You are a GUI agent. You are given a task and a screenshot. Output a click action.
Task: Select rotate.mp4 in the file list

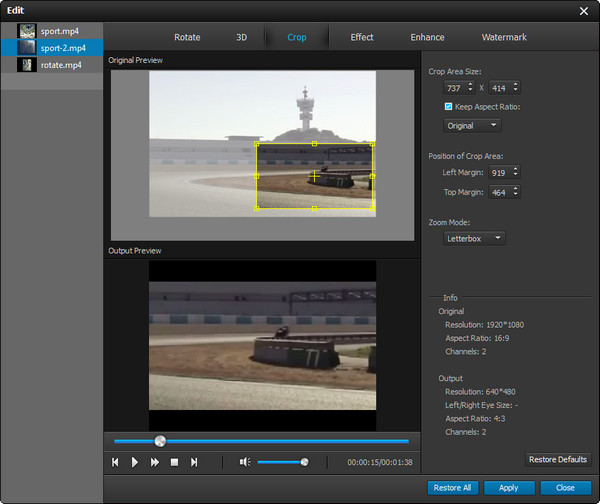52,65
